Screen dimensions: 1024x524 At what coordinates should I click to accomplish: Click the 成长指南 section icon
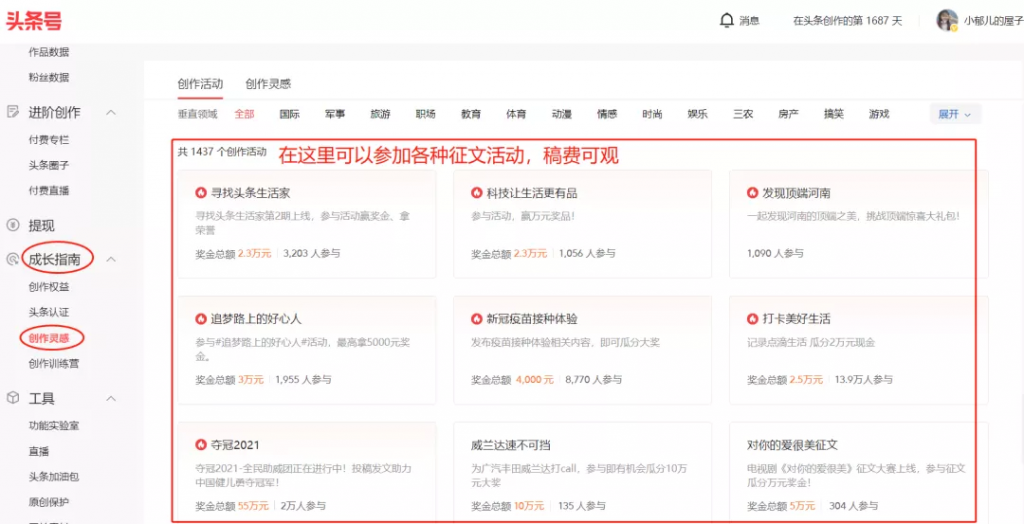pos(12,259)
